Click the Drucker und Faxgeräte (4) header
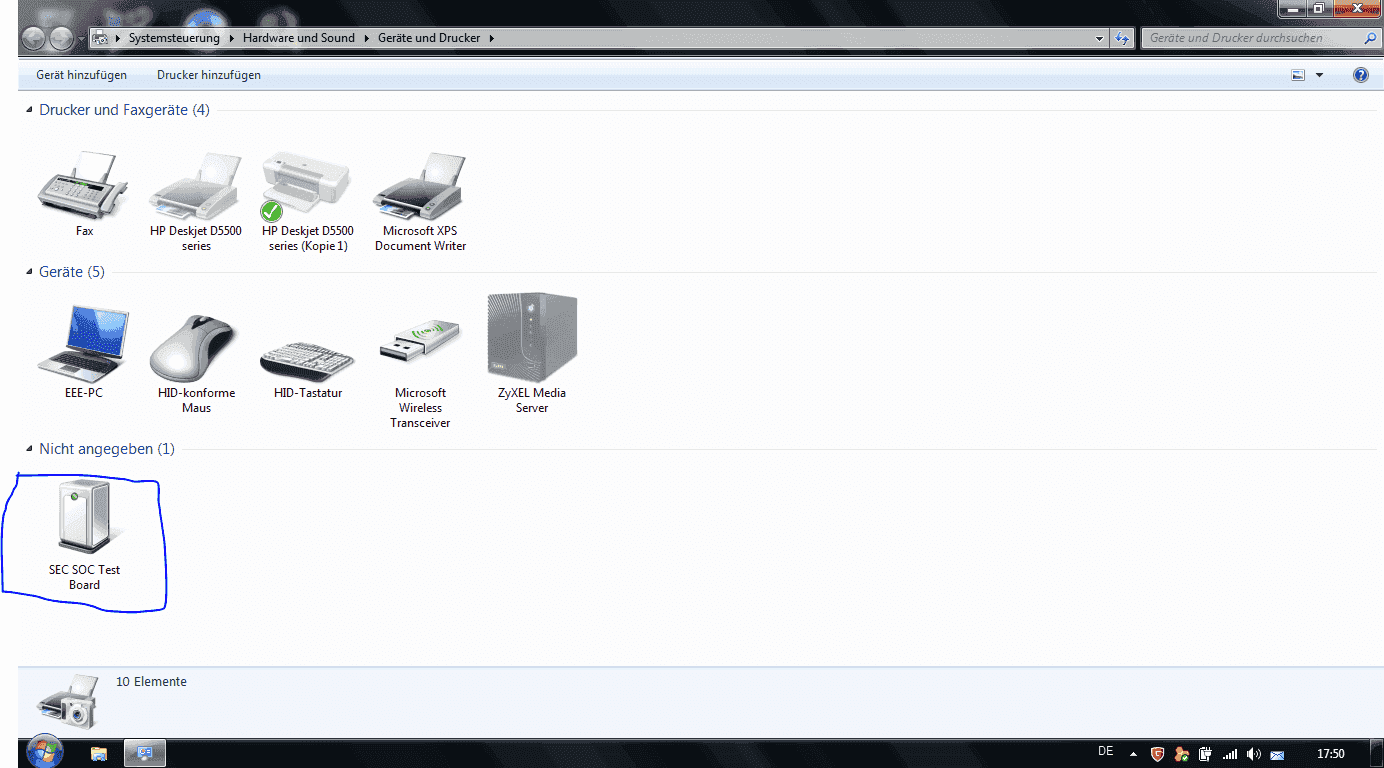The width and height of the screenshot is (1384, 768). [x=124, y=110]
